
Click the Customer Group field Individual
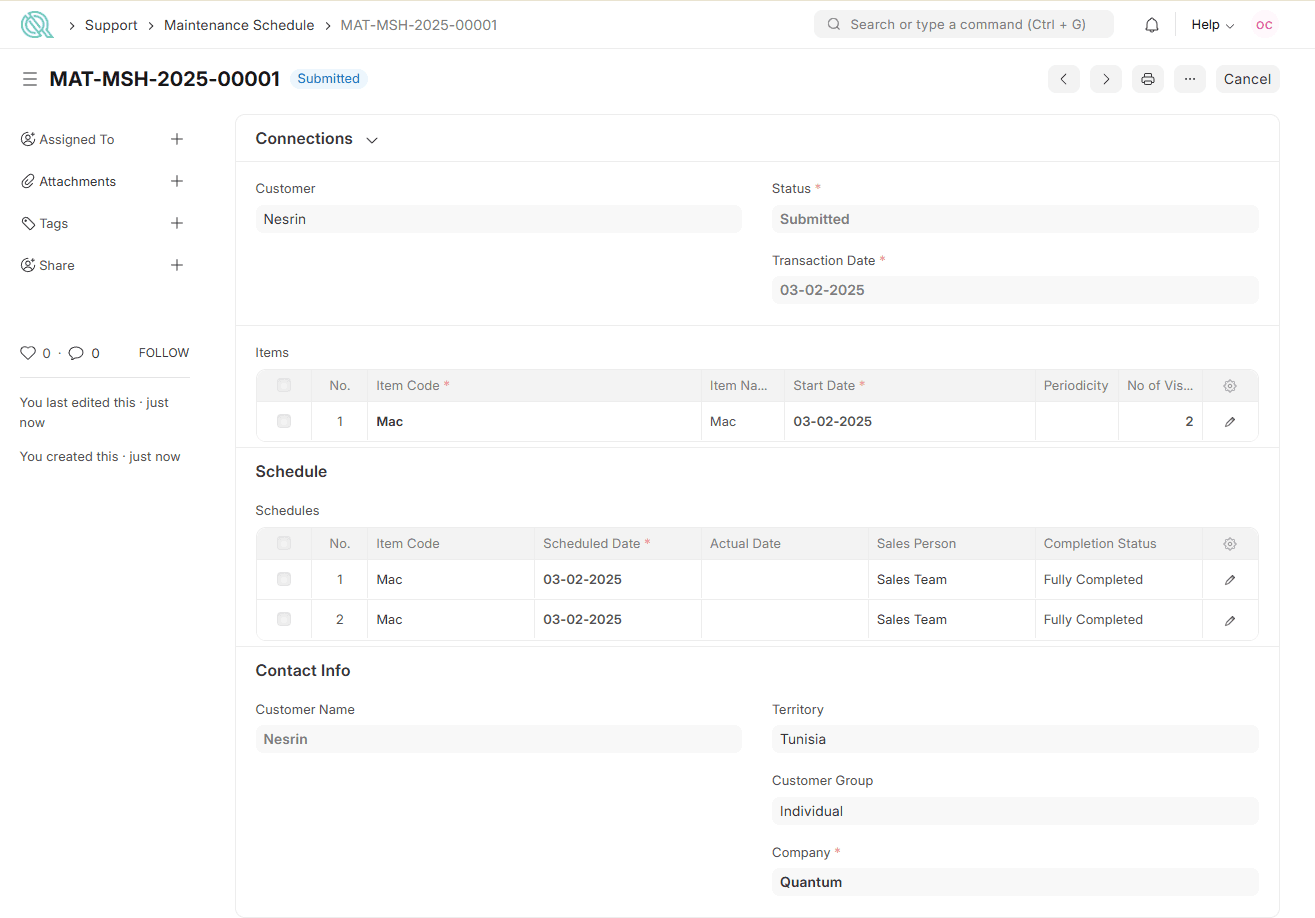click(x=1015, y=811)
